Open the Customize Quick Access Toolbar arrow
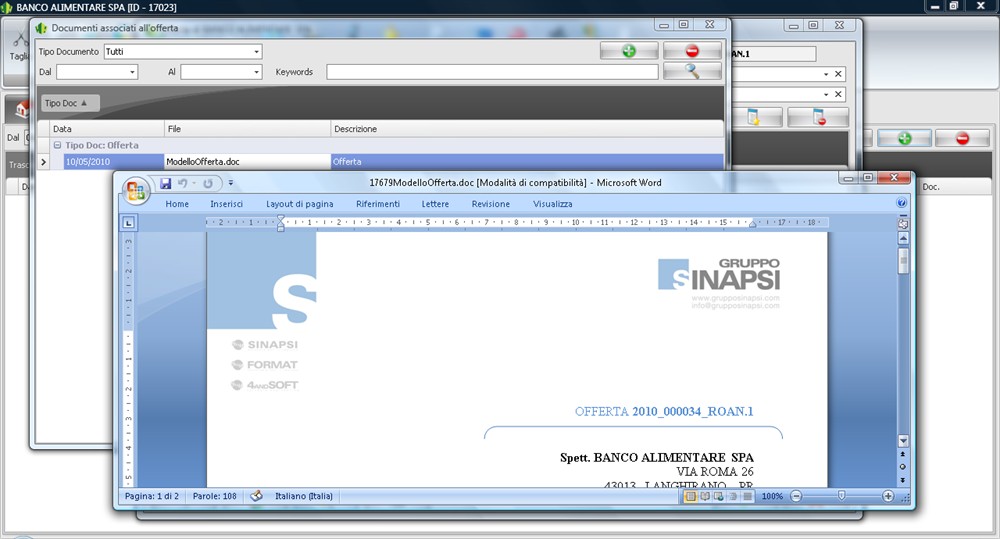 point(230,183)
